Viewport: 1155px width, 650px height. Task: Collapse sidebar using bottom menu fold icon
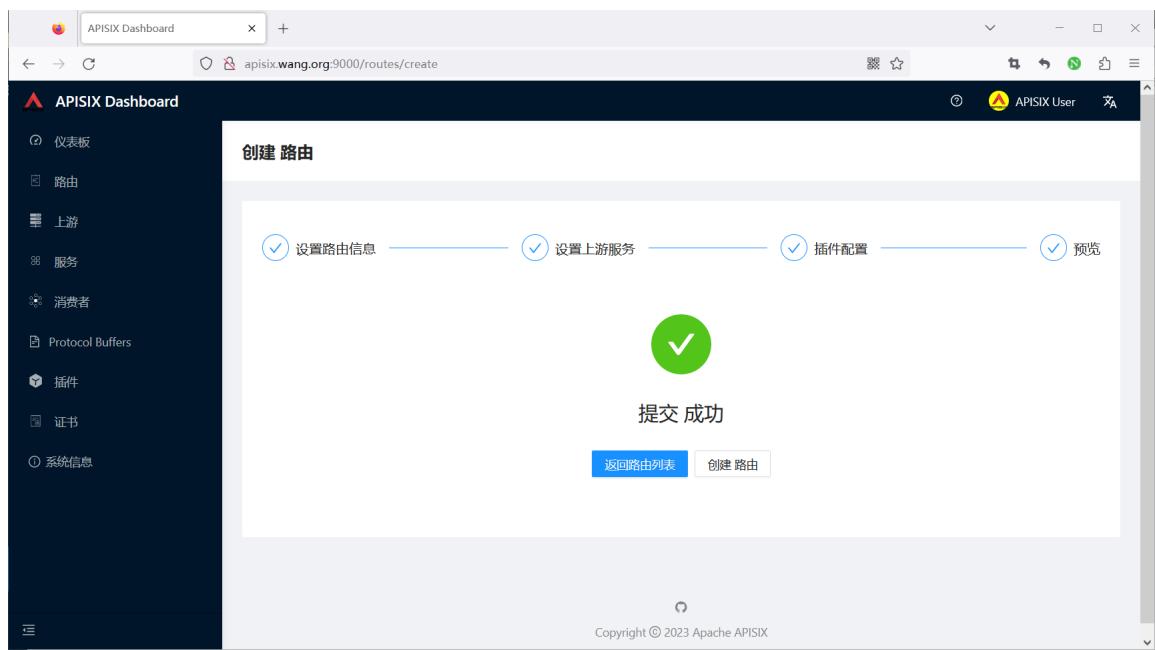click(29, 630)
